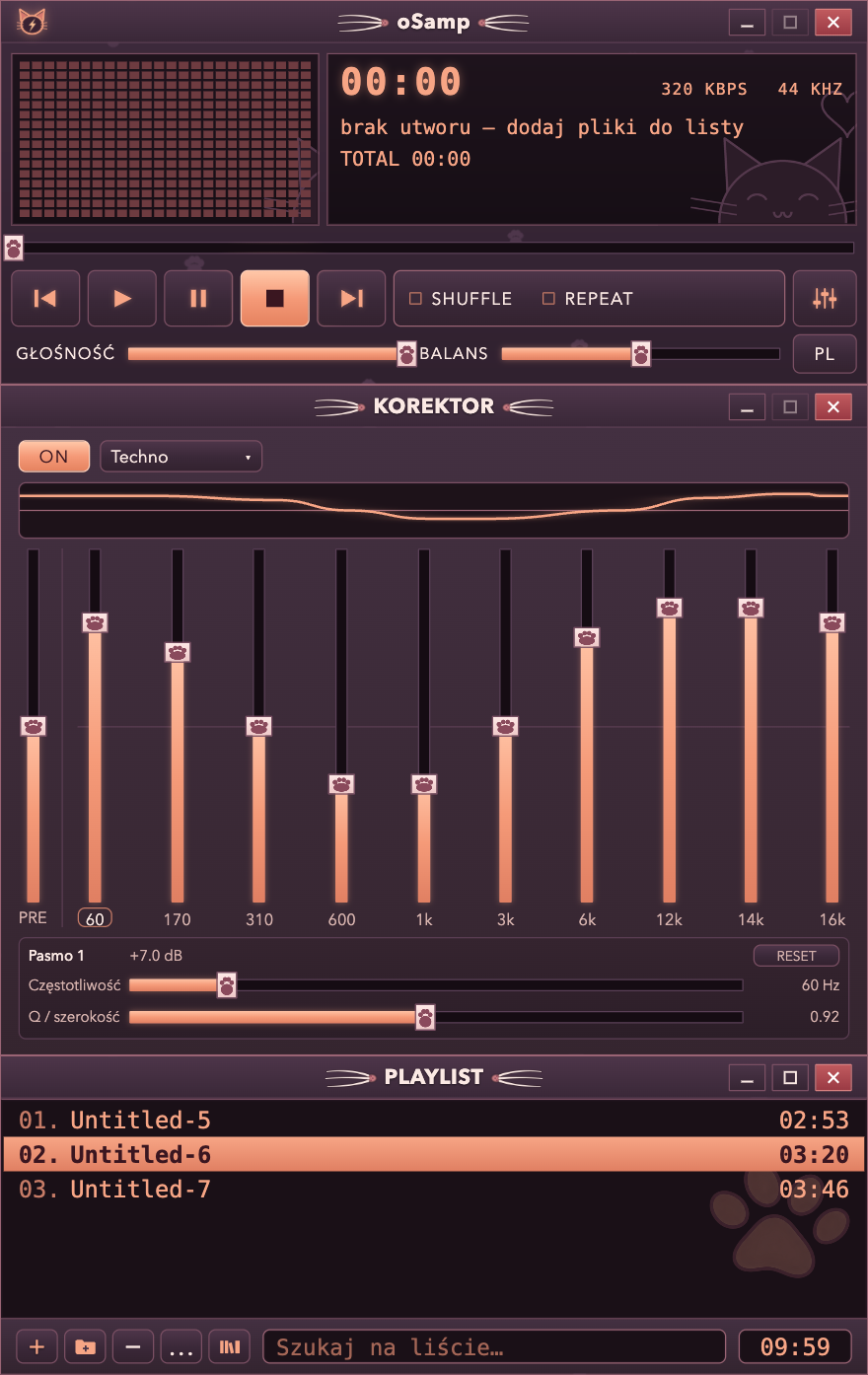Skip to the previous track

45,298
